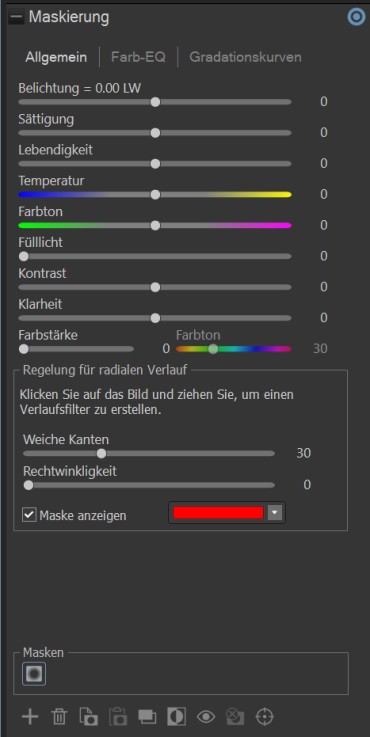Image resolution: width=370 pixels, height=737 pixels.
Task: Click the crosshair target icon in bottom toolbar
Action: tap(264, 717)
